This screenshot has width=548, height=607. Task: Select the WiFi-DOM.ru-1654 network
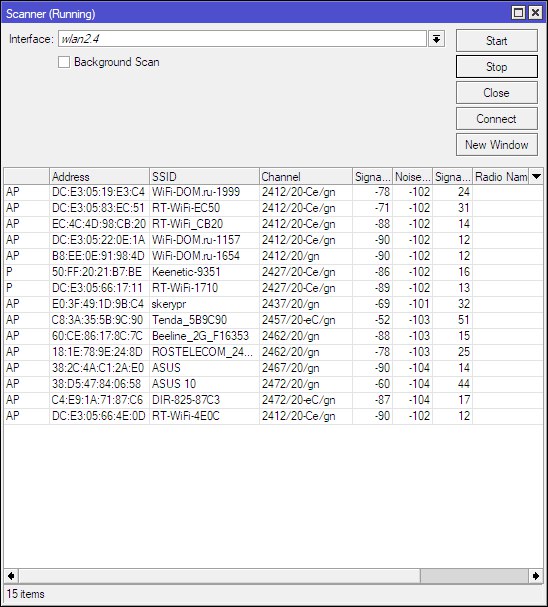pos(274,256)
